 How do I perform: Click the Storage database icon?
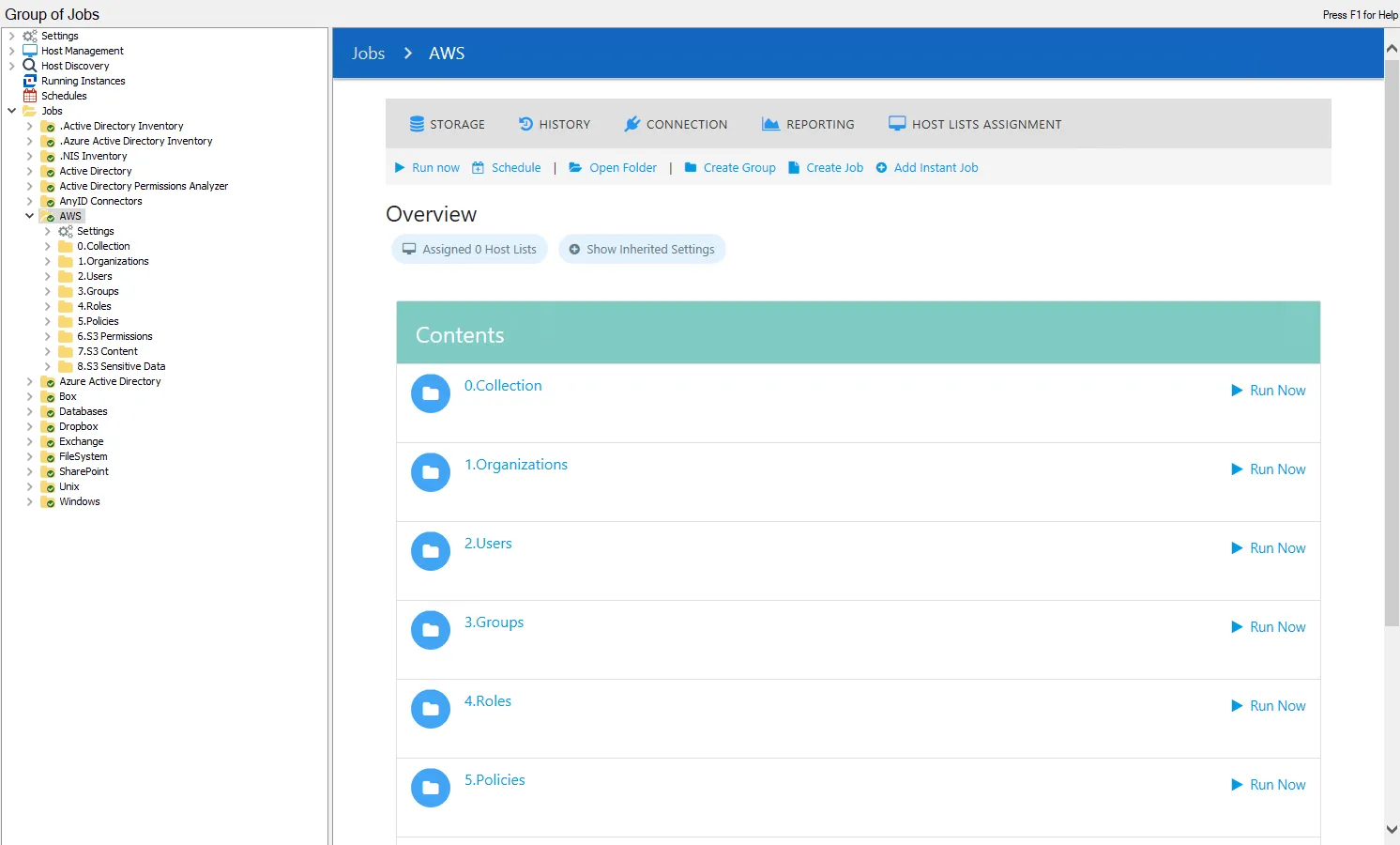point(417,124)
